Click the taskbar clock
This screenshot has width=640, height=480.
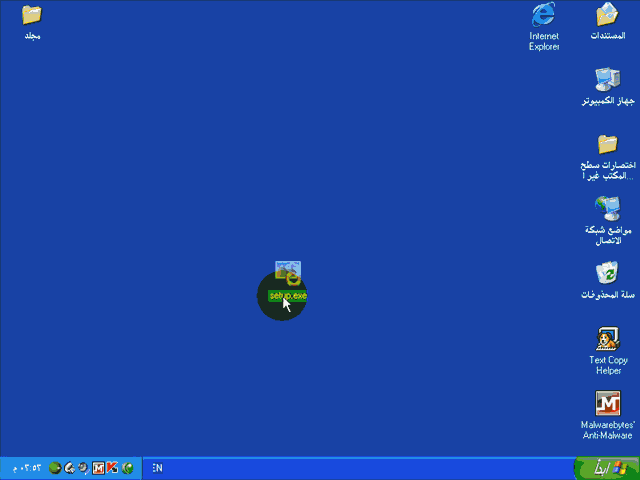click(x=27, y=468)
